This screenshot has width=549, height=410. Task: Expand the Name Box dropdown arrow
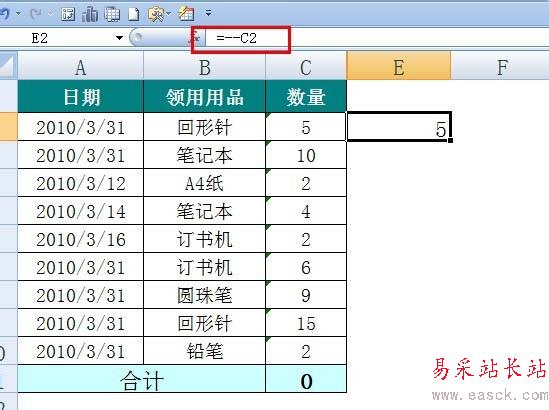point(119,37)
